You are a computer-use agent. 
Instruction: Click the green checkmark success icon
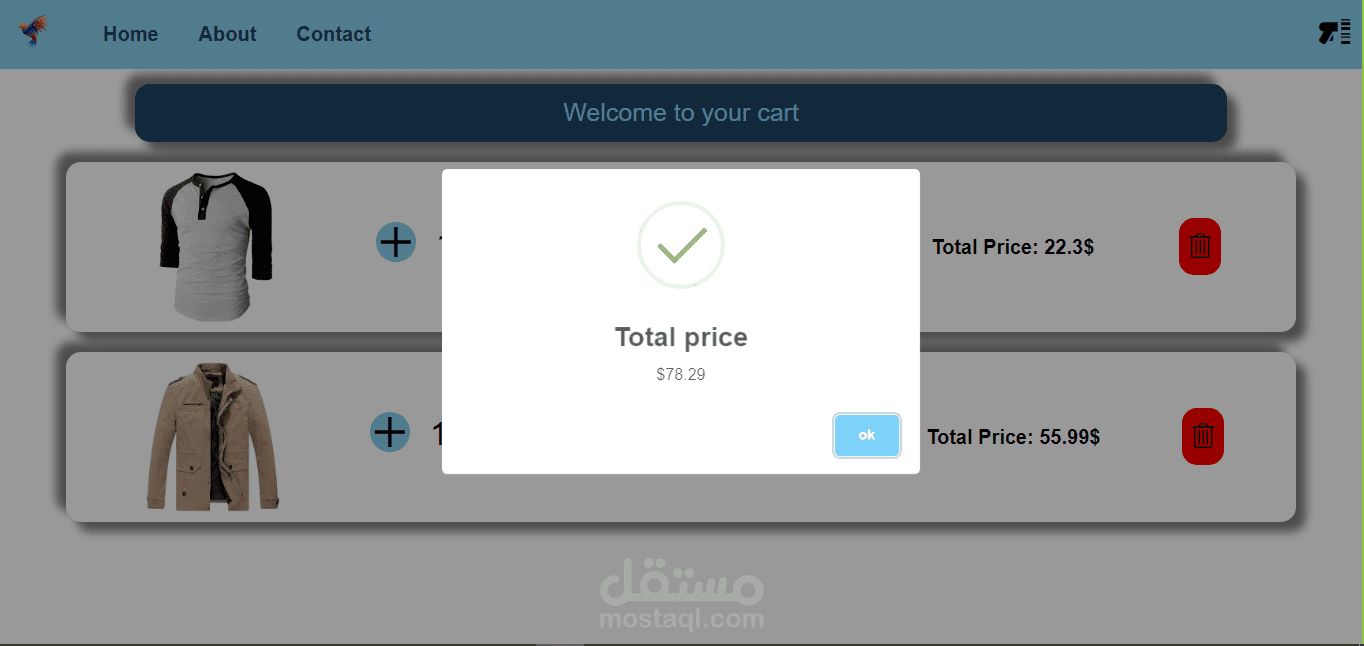pyautogui.click(x=681, y=245)
